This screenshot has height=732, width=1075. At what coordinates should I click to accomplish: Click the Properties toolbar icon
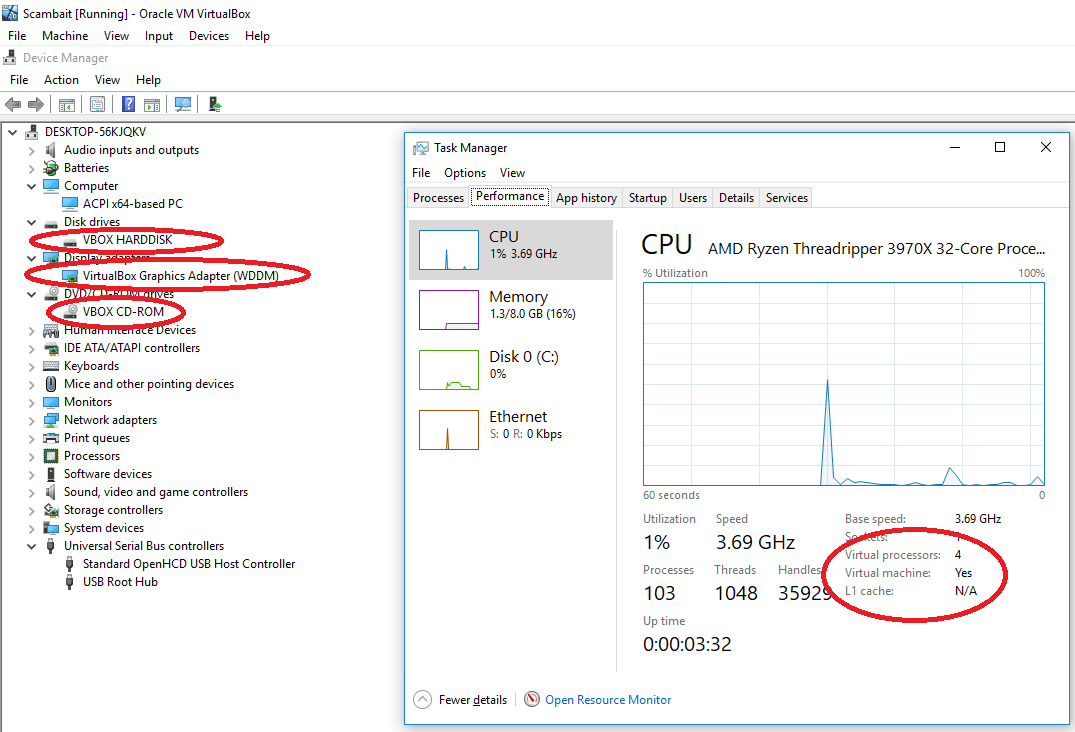click(97, 104)
